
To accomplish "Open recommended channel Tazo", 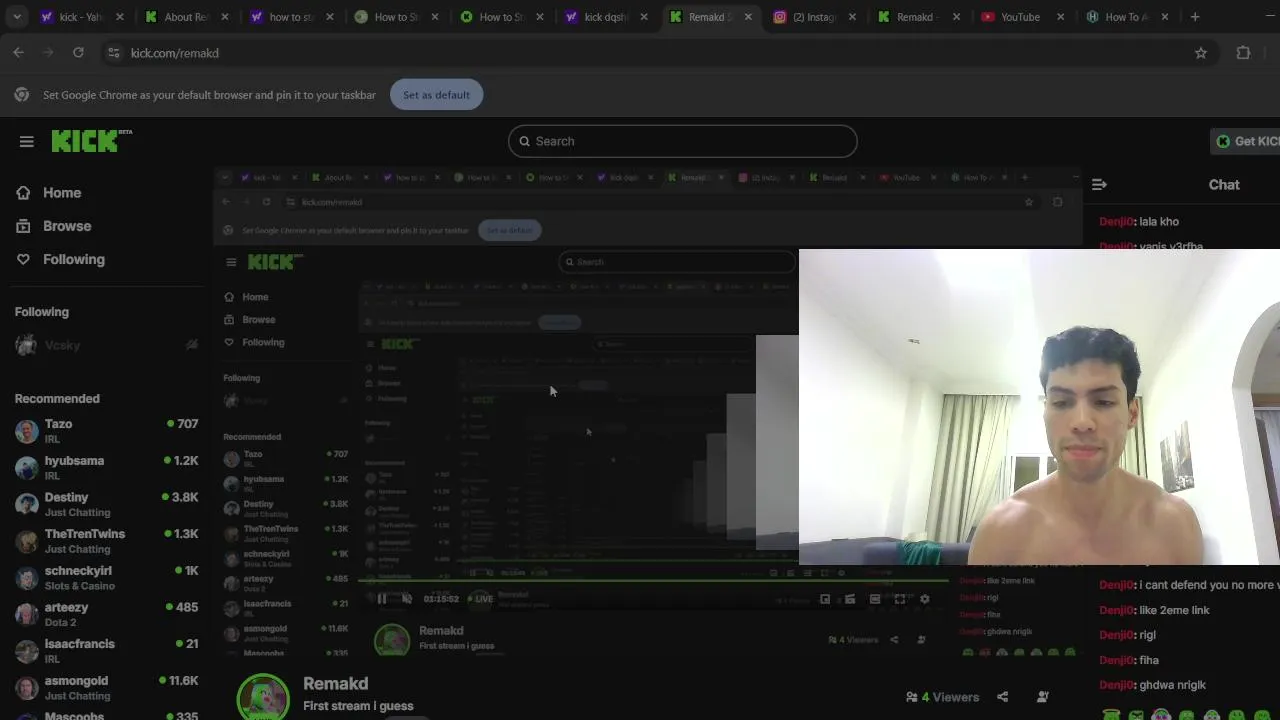I will pyautogui.click(x=105, y=431).
